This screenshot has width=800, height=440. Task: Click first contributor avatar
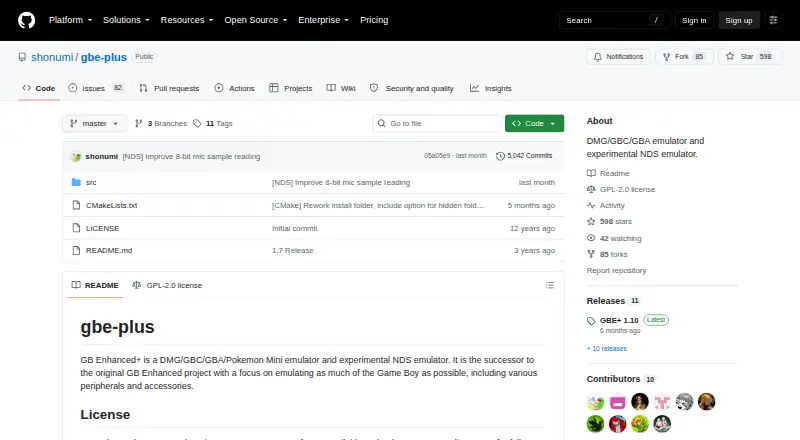595,402
